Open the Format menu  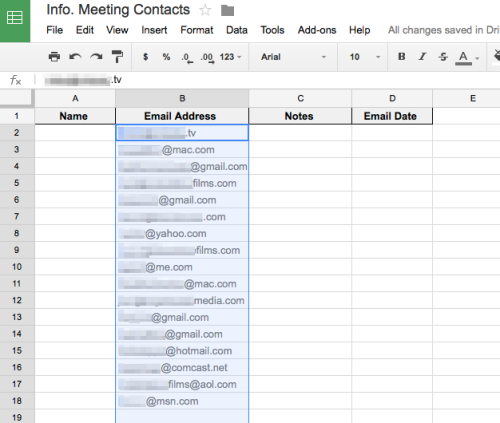(197, 30)
